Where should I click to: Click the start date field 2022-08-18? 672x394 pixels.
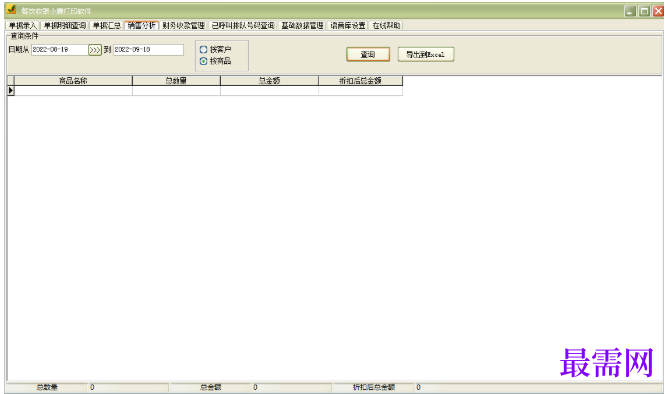pos(59,50)
